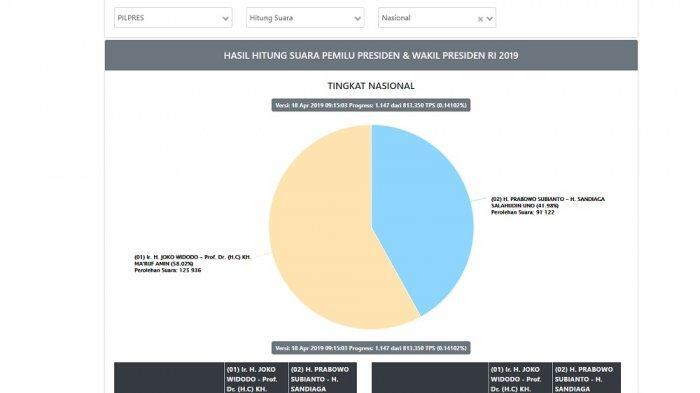Viewport: 700px width, 393px height.
Task: Open the Nasional region dropdown arrow
Action: pos(490,19)
